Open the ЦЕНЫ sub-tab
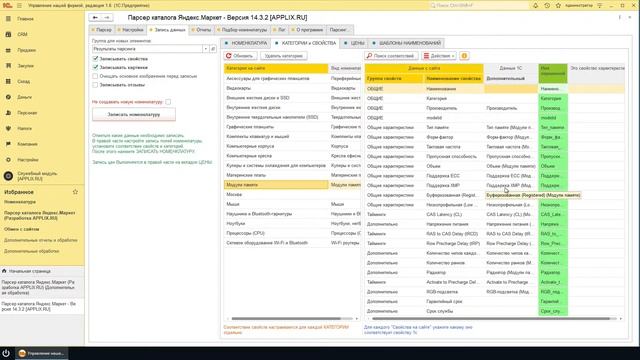This screenshot has height=360, width=640. click(354, 43)
